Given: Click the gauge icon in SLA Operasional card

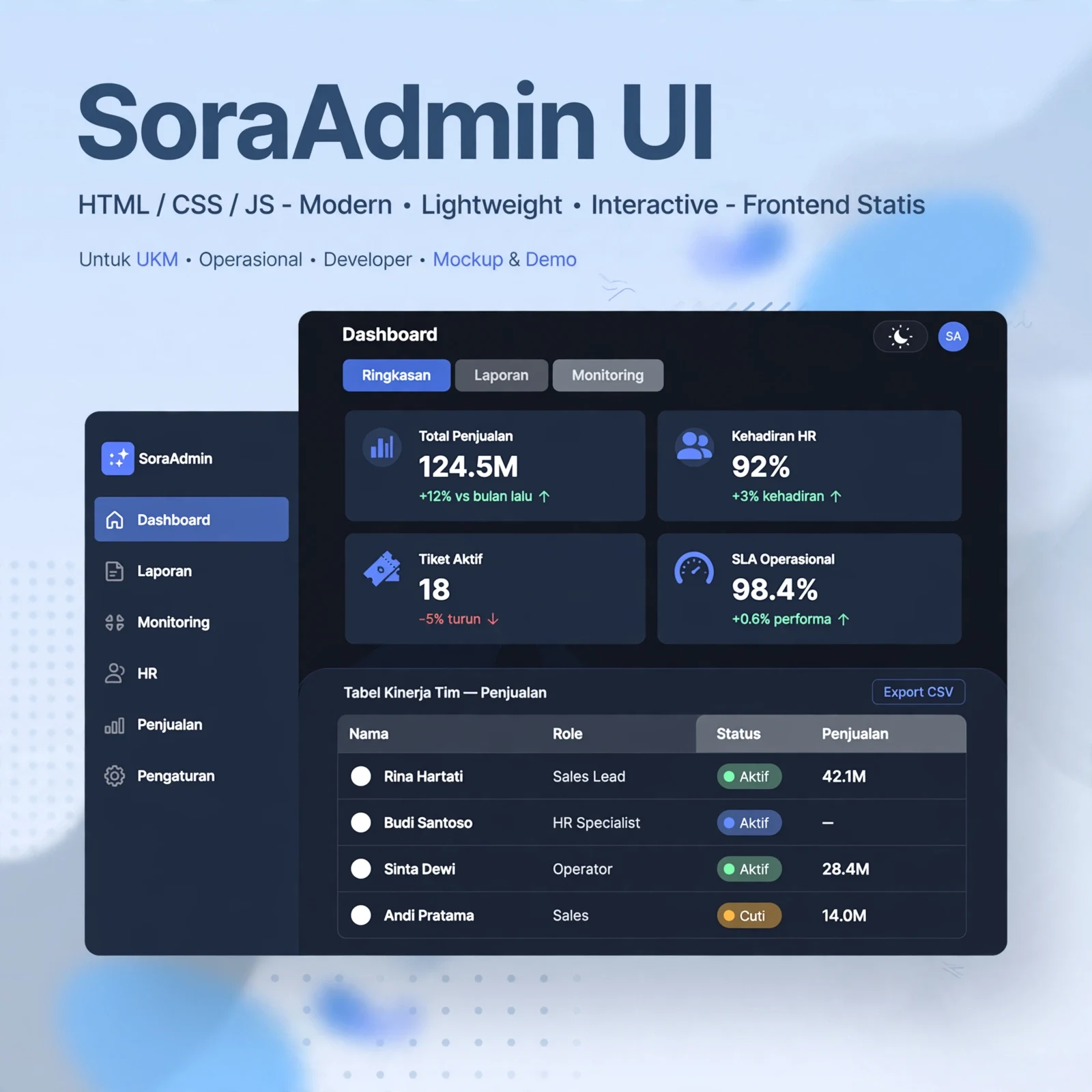Looking at the screenshot, I should 694,569.
